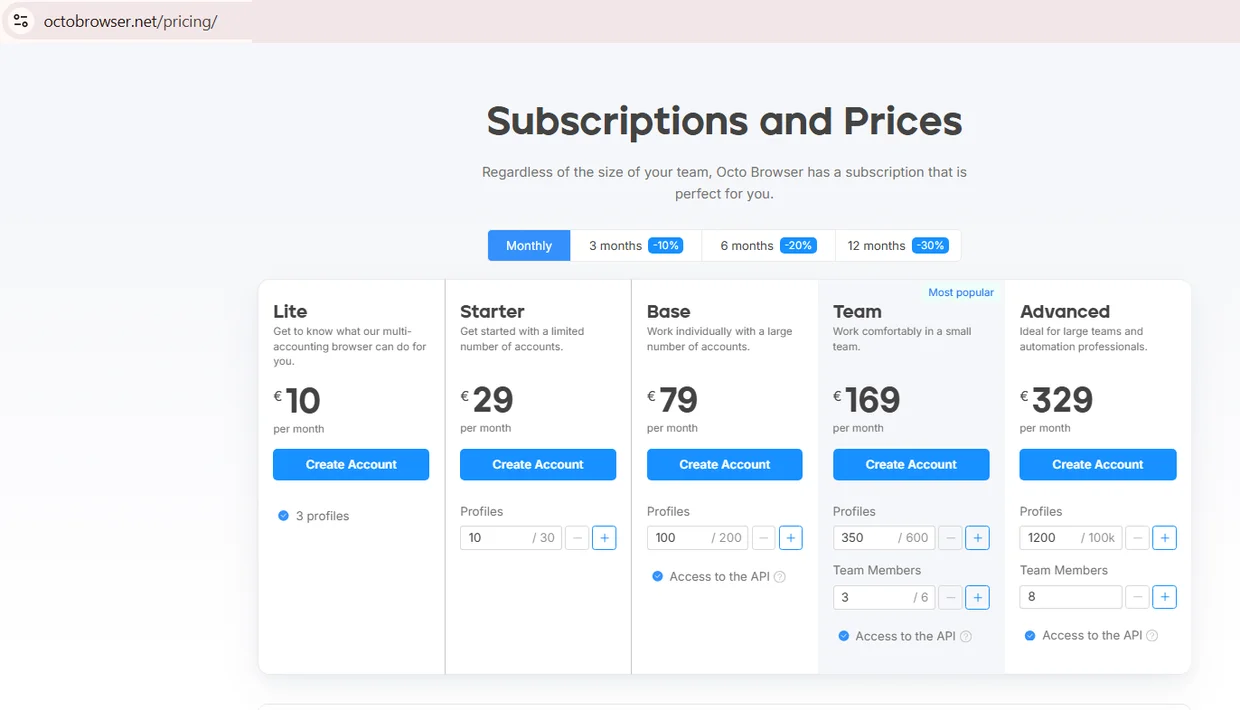Click the €79 price on Base plan
Screen dimensions: 1240x710
coord(672,400)
